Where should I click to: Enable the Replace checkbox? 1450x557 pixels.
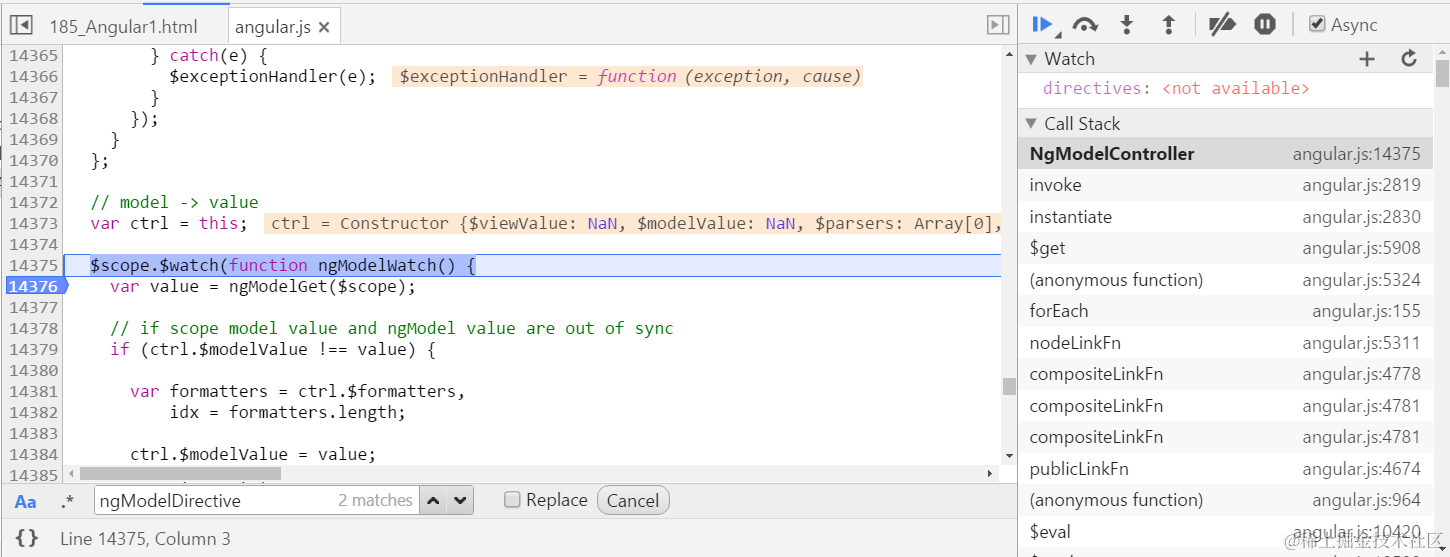point(512,499)
